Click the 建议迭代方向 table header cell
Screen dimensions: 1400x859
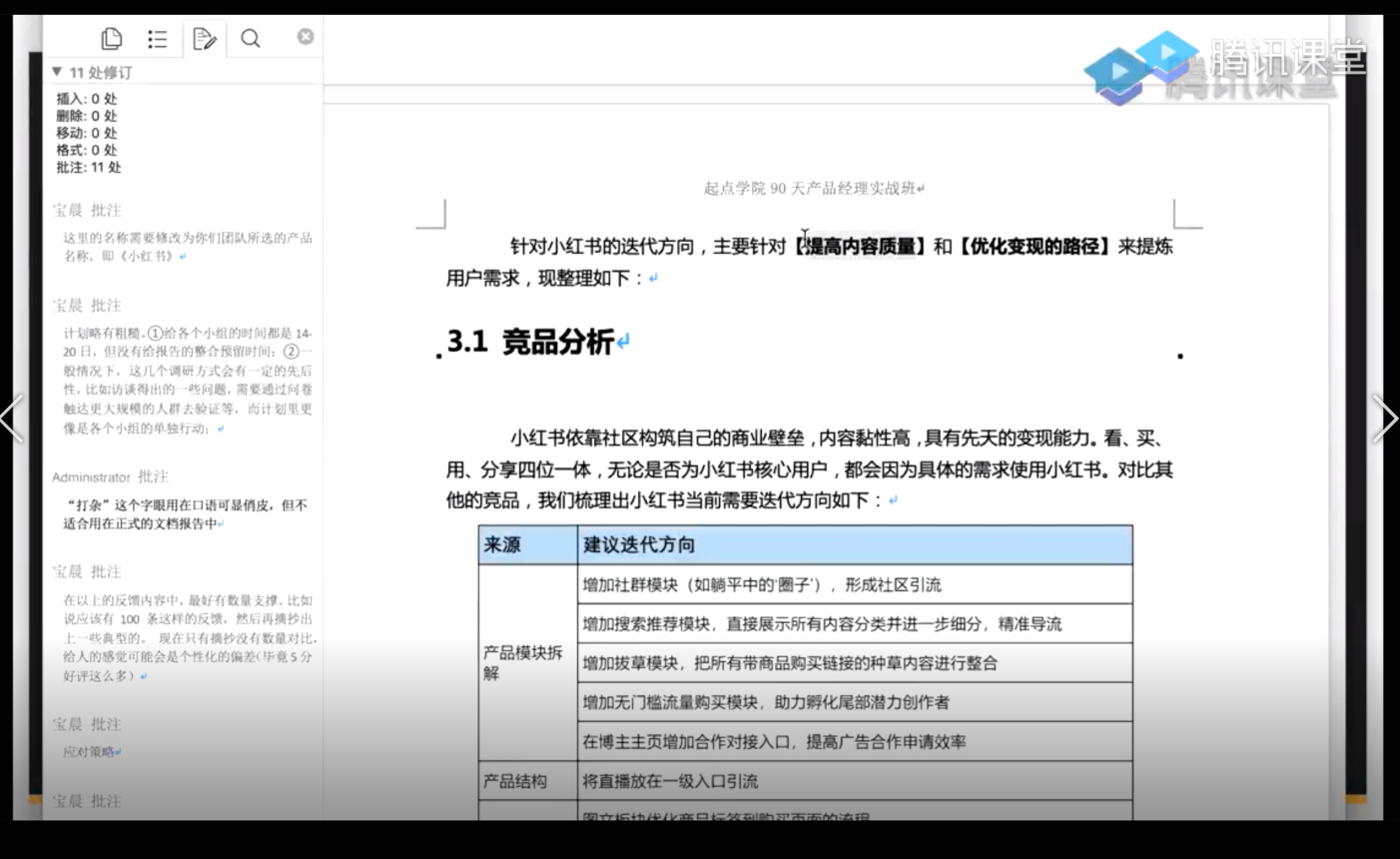coord(855,545)
